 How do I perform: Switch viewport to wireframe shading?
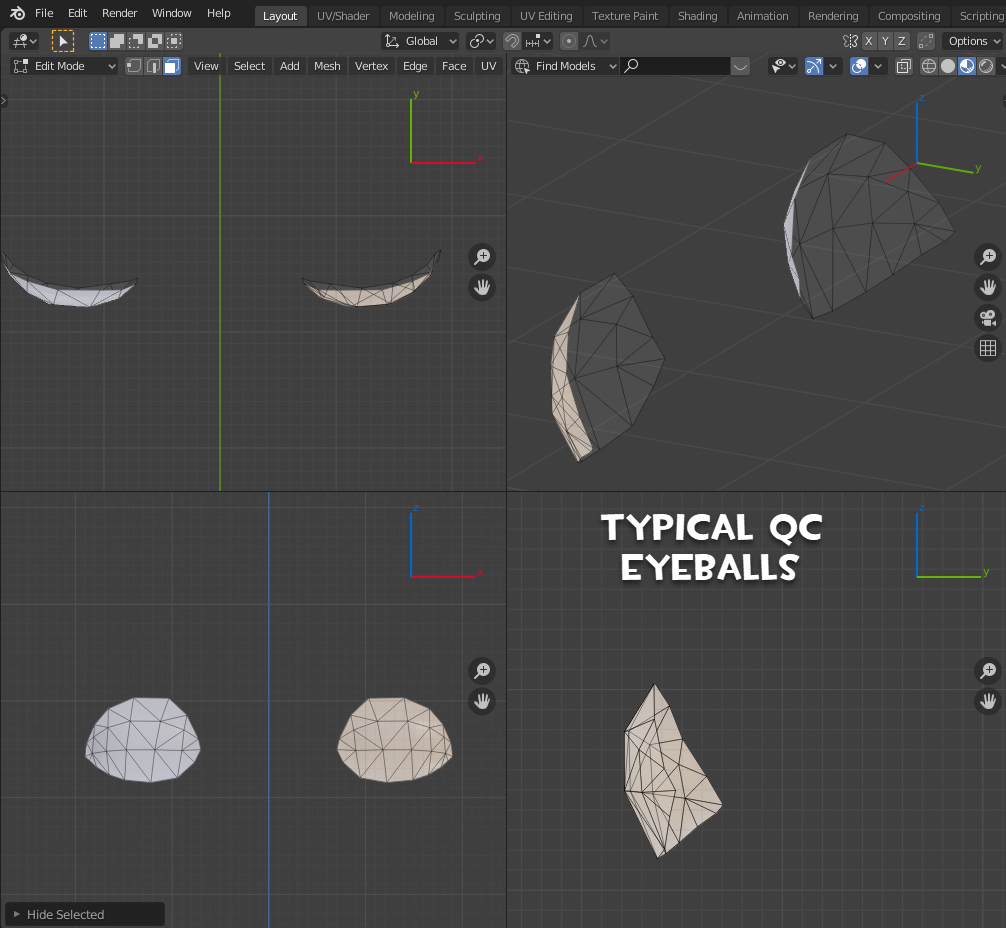coord(928,66)
